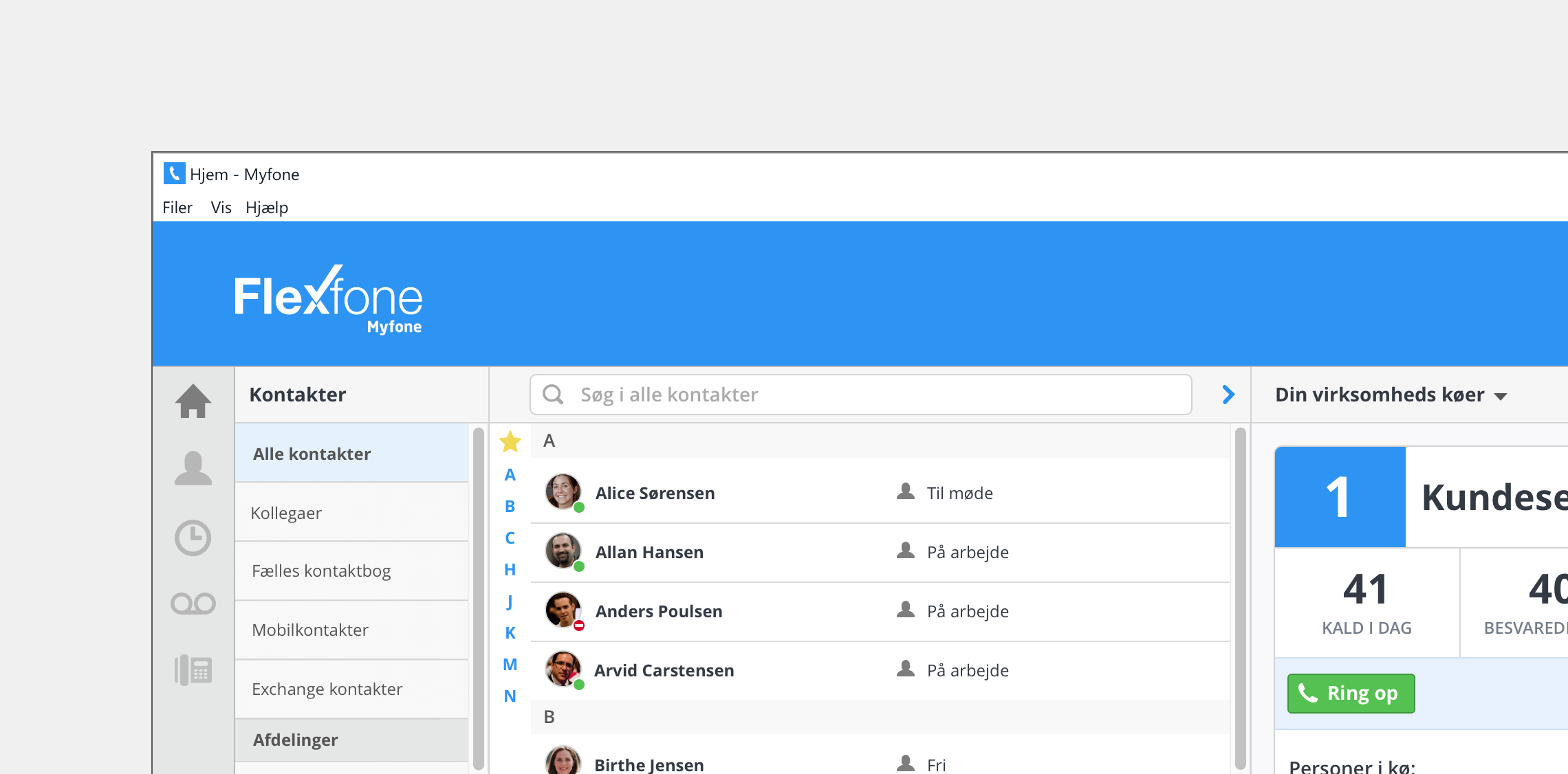Jump to letter A in index
This screenshot has width=1568, height=774.
tap(510, 475)
